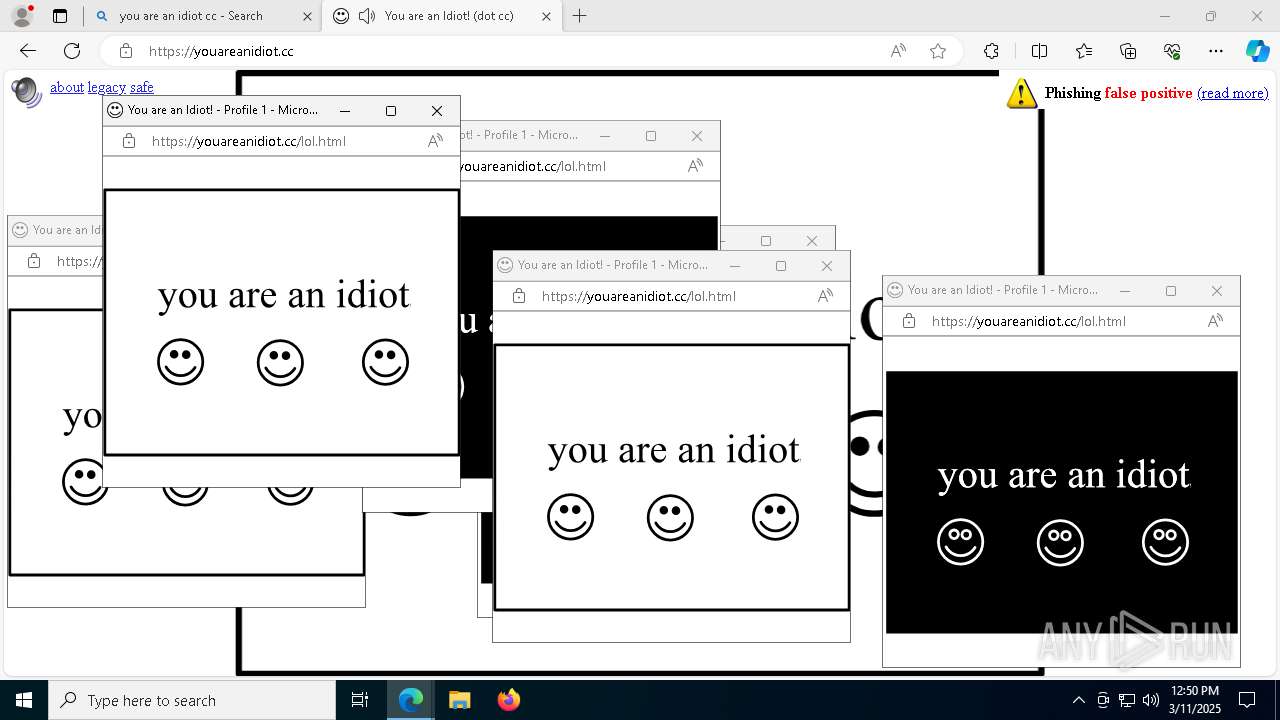1280x720 pixels.
Task: Click the yellow phishing warning icon
Action: click(x=1021, y=93)
